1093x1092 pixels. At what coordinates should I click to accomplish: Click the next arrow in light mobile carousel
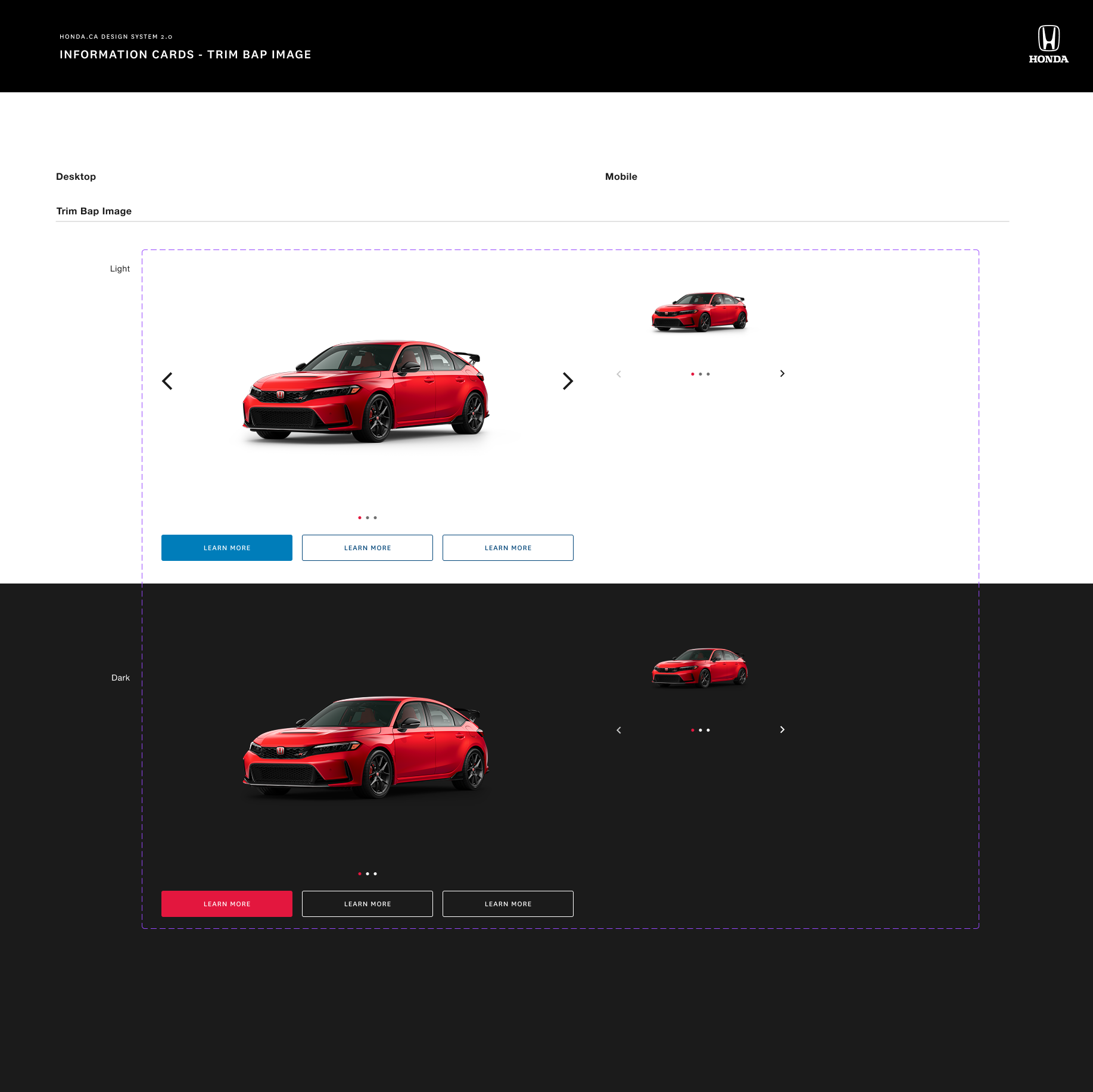(x=782, y=373)
